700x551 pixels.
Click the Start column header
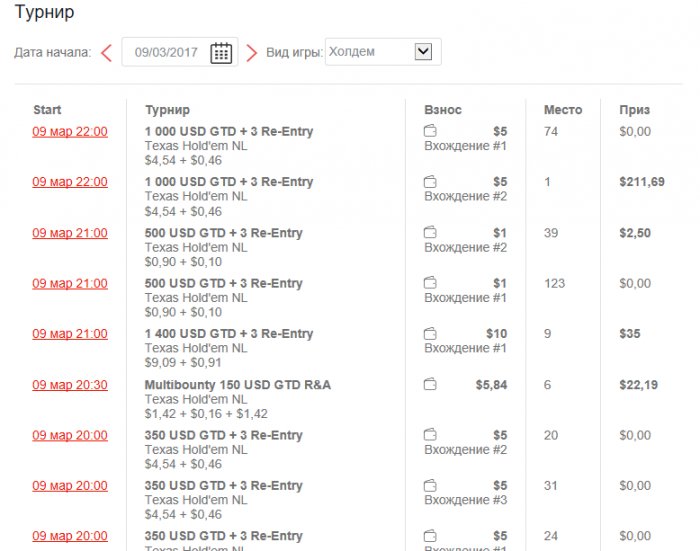click(x=47, y=110)
